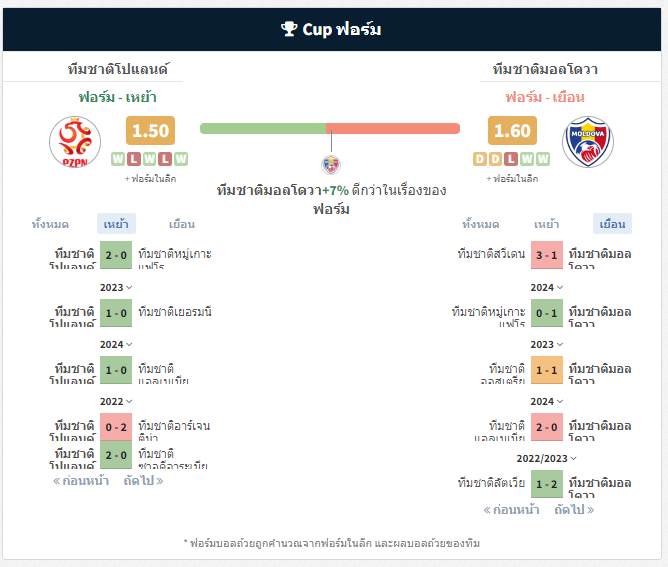Click the small Moldova badge under form bar
This screenshot has height=567, width=668.
tap(331, 164)
